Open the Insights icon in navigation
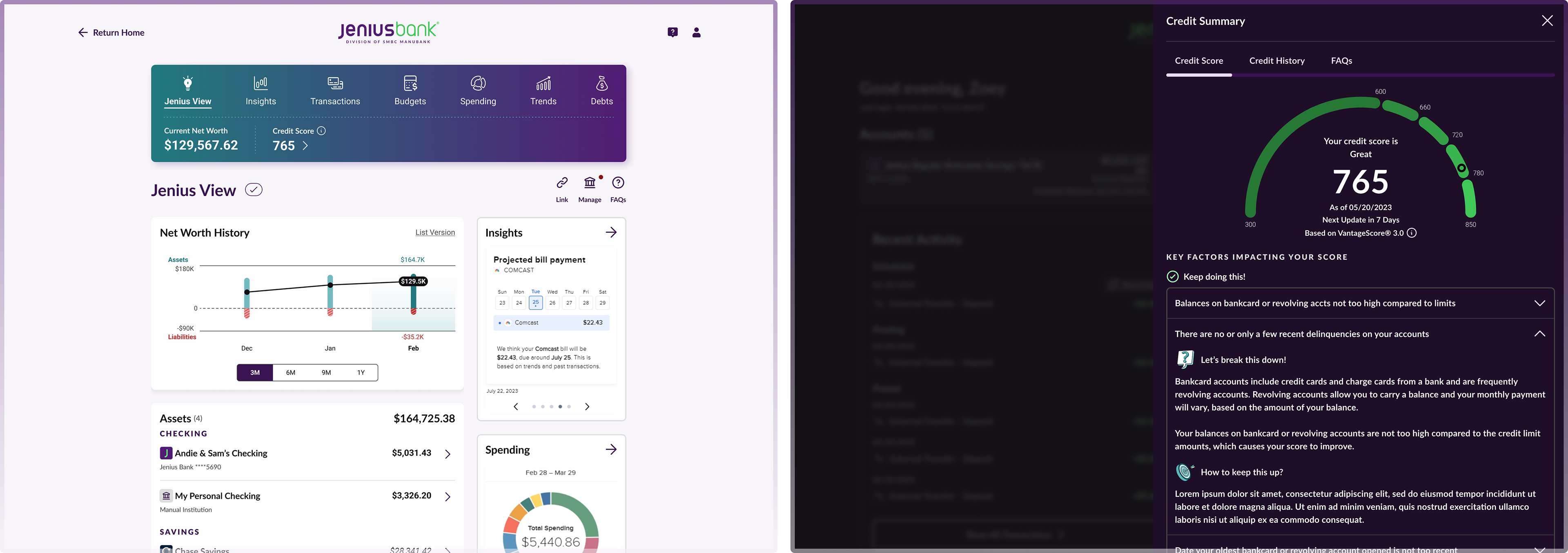Image resolution: width=1568 pixels, height=553 pixels. coord(261,83)
